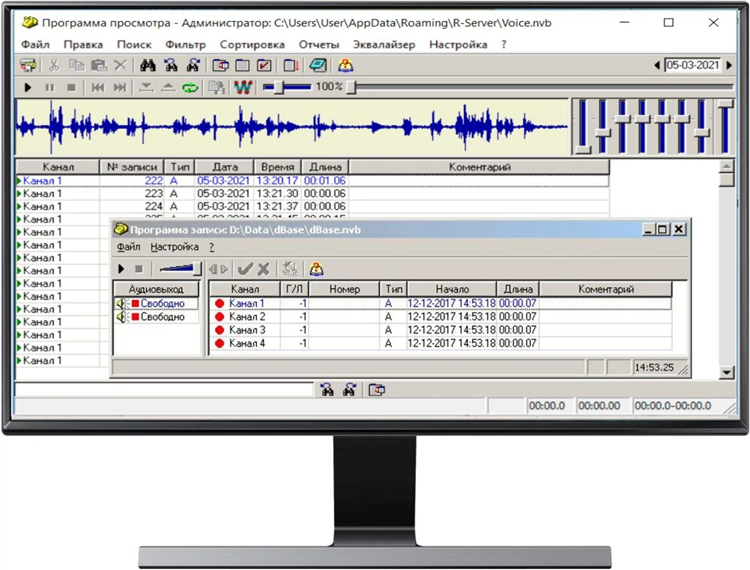
Task: Click the № записи column header
Action: click(132, 167)
